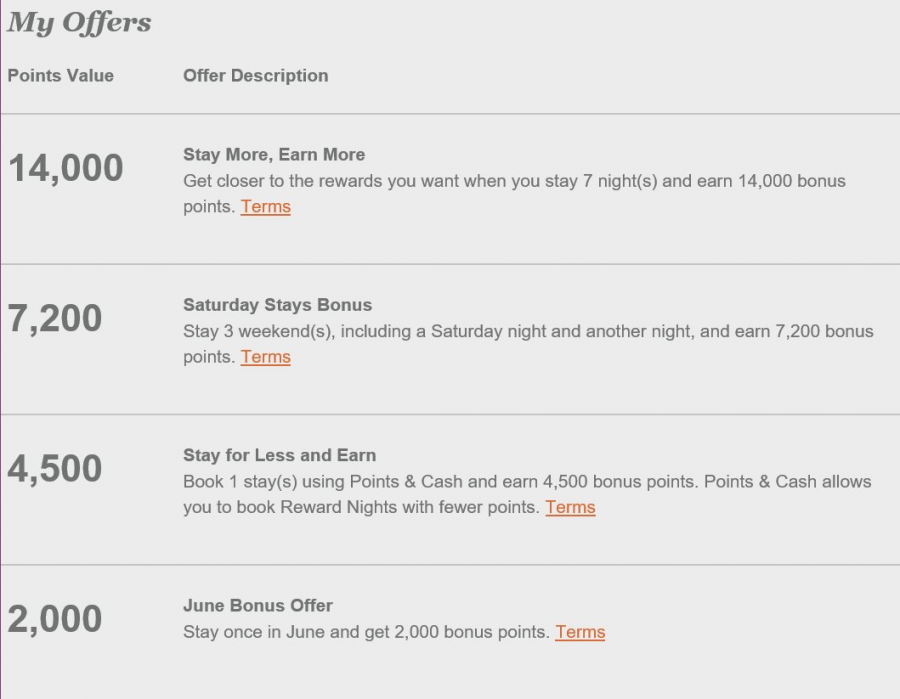Image resolution: width=900 pixels, height=699 pixels.
Task: Click the "Points Value" column header
Action: coord(61,76)
